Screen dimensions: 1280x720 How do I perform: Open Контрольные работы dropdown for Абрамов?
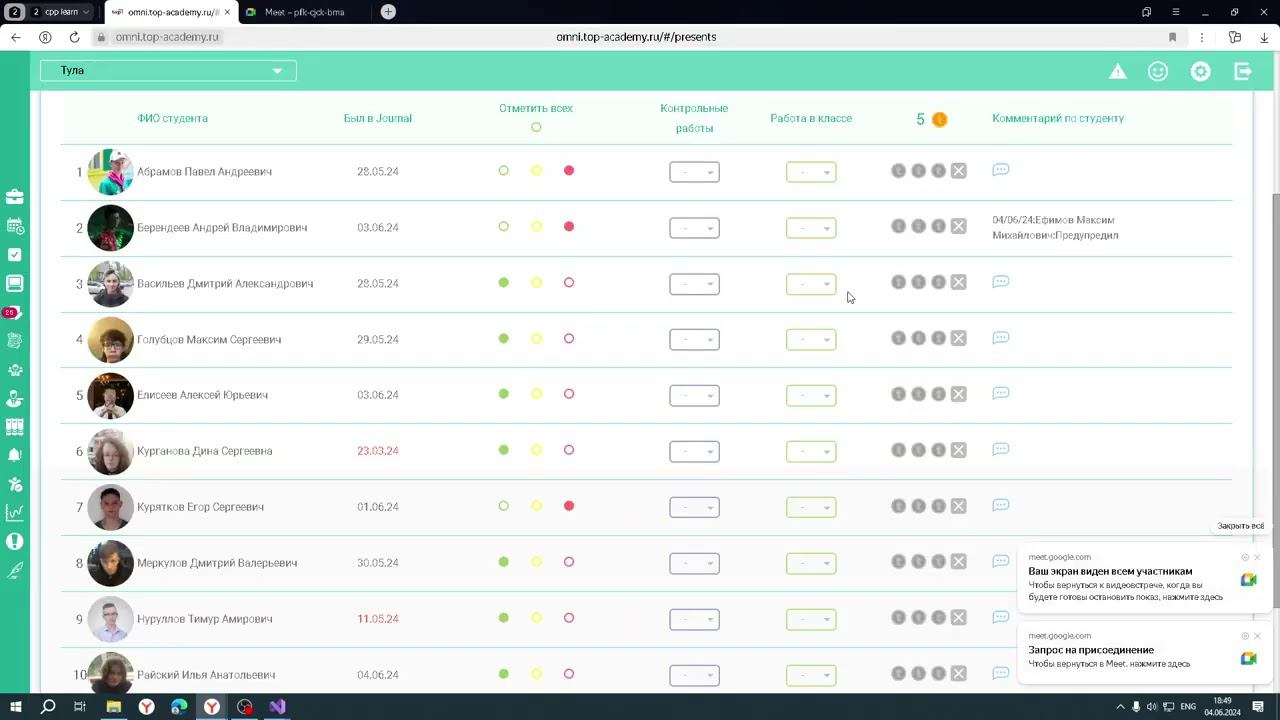tap(694, 172)
